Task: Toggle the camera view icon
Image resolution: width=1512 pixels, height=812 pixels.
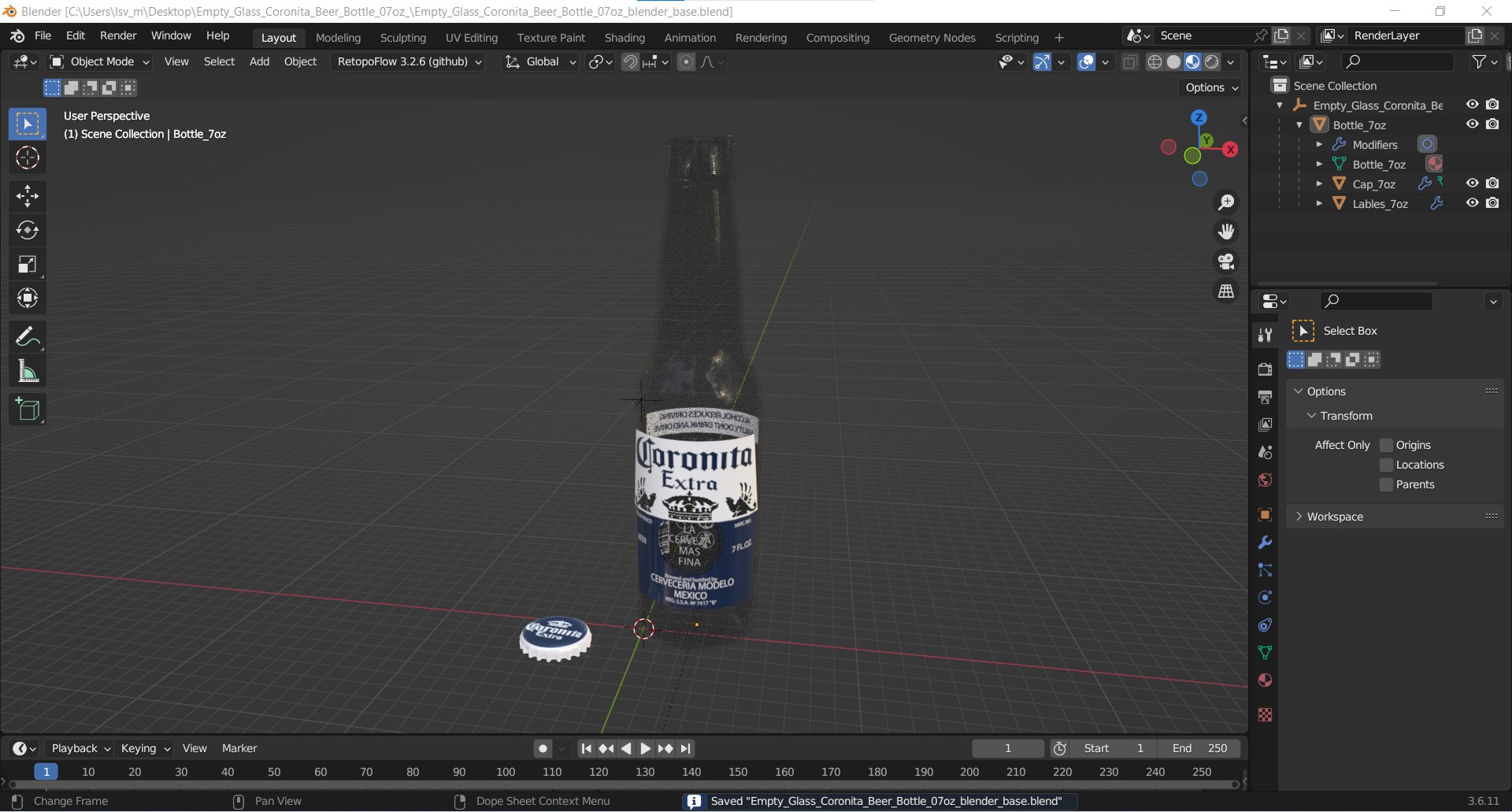Action: tap(1226, 261)
